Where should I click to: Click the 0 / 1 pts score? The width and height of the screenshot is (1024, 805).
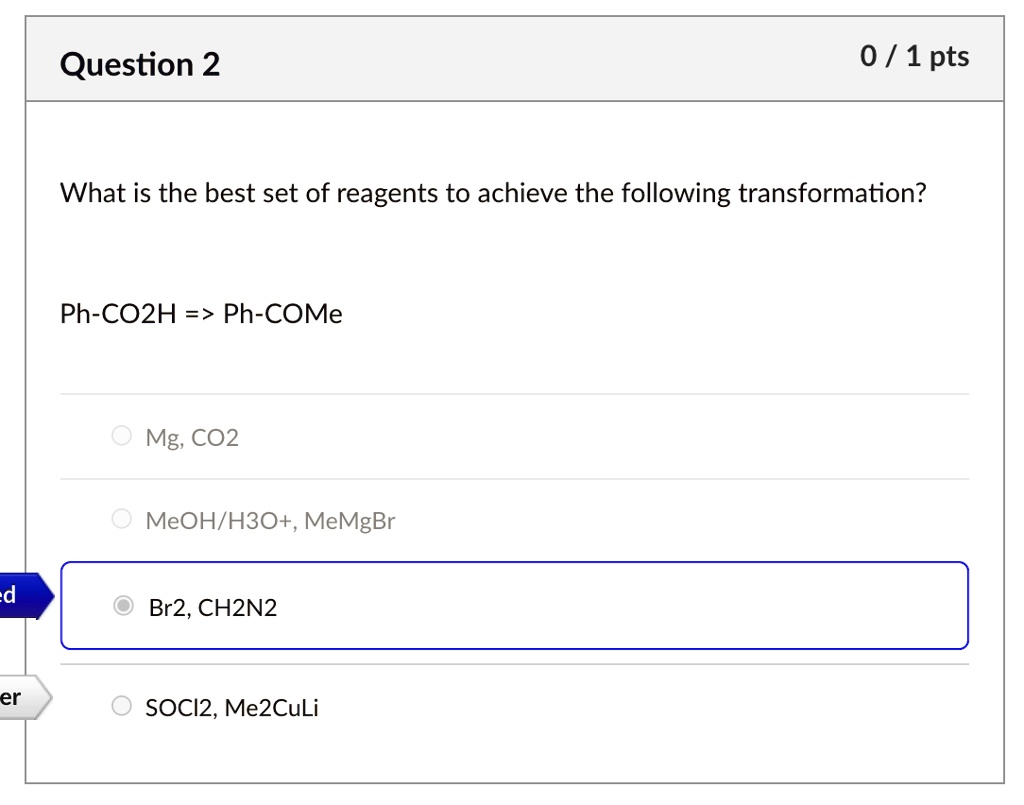click(914, 57)
